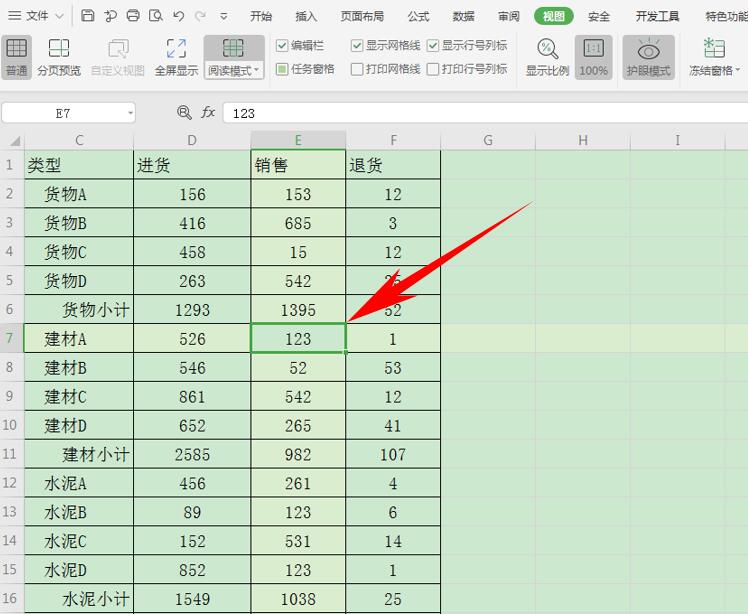Open 分页预览 page break preview
The image size is (748, 614).
click(x=59, y=57)
